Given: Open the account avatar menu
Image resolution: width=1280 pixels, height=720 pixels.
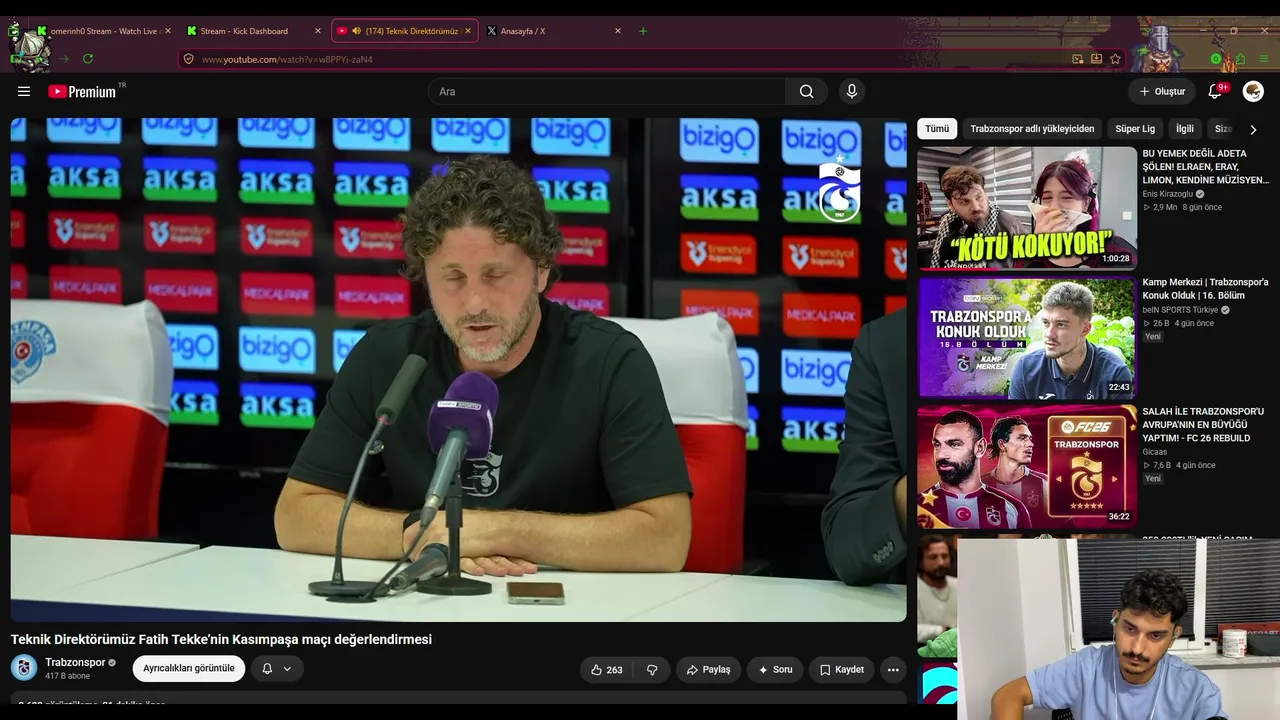Looking at the screenshot, I should tap(1253, 91).
